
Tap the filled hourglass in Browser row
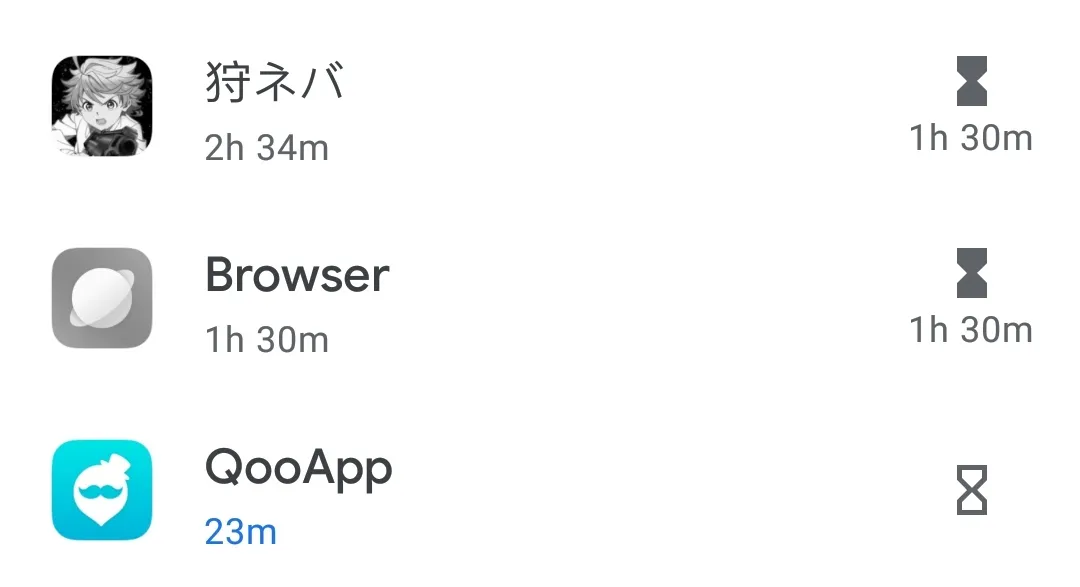click(x=971, y=274)
